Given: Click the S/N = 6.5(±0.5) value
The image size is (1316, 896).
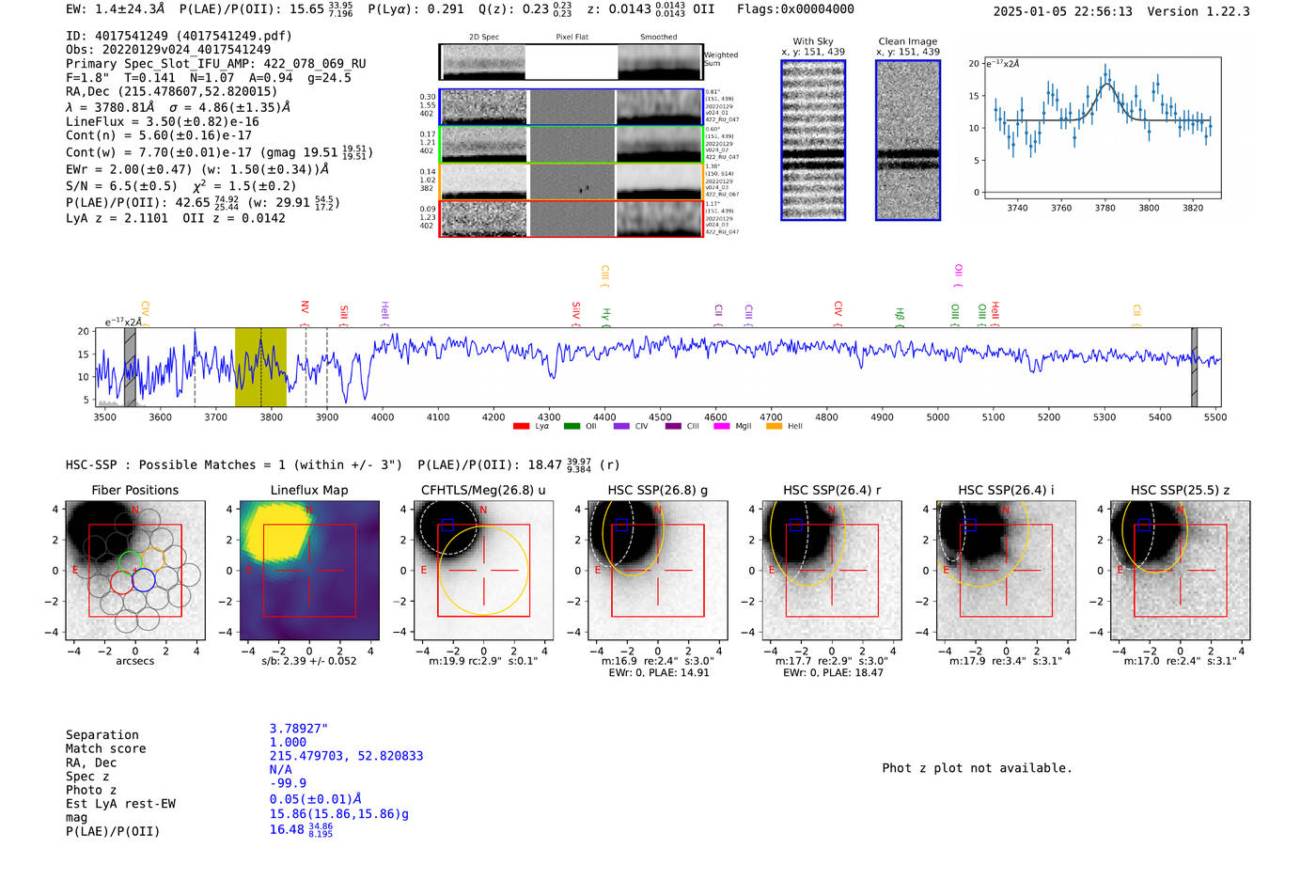Looking at the screenshot, I should [x=121, y=186].
